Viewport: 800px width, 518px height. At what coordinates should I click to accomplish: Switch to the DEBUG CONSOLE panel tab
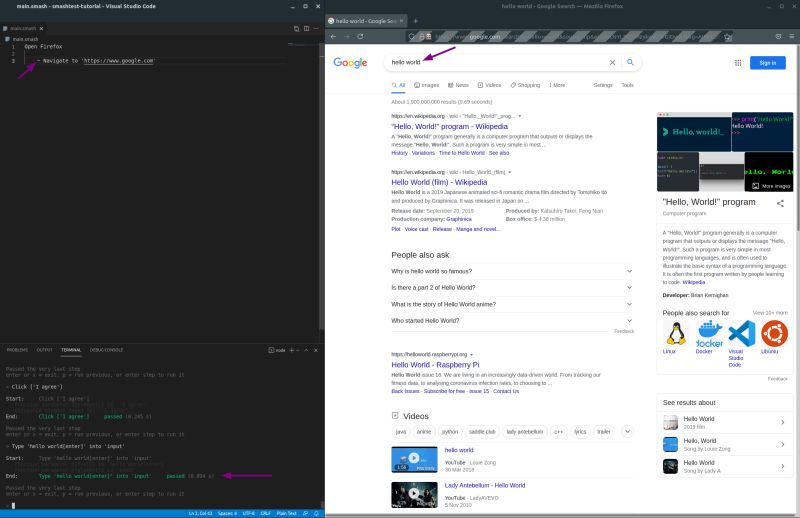pyautogui.click(x=106, y=350)
